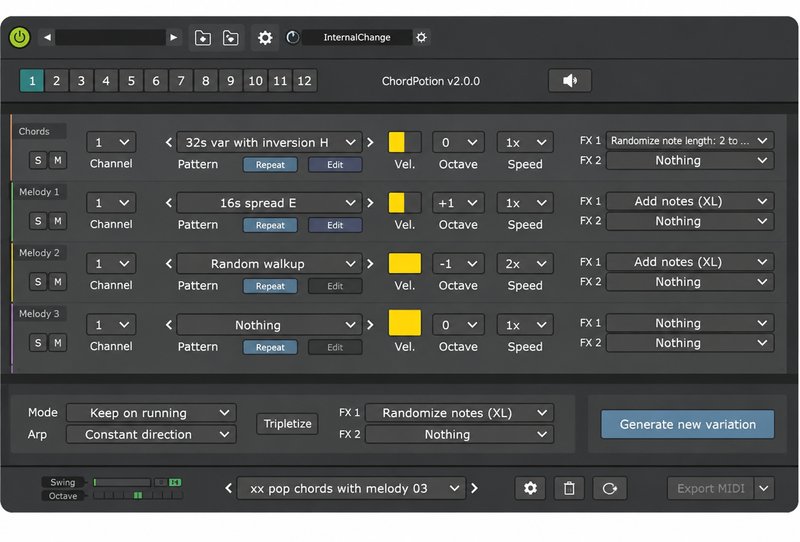The height and width of the screenshot is (542, 800).
Task: Click Generate new variation button
Action: (x=687, y=424)
